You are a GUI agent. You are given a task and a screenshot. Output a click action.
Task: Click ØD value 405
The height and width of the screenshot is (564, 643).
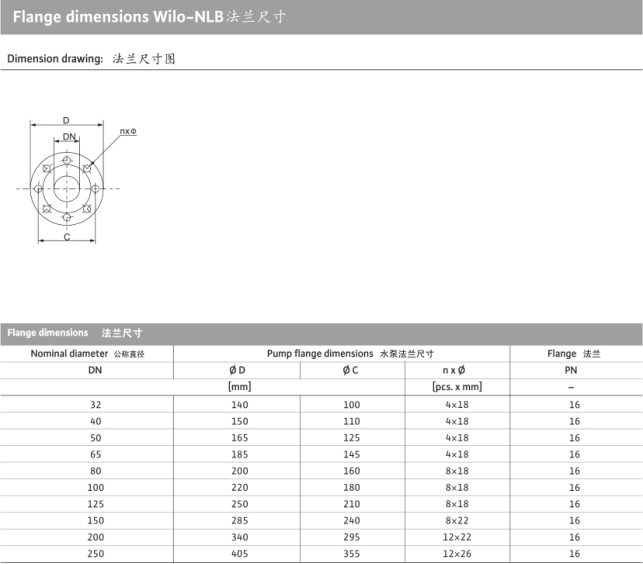tap(240, 553)
